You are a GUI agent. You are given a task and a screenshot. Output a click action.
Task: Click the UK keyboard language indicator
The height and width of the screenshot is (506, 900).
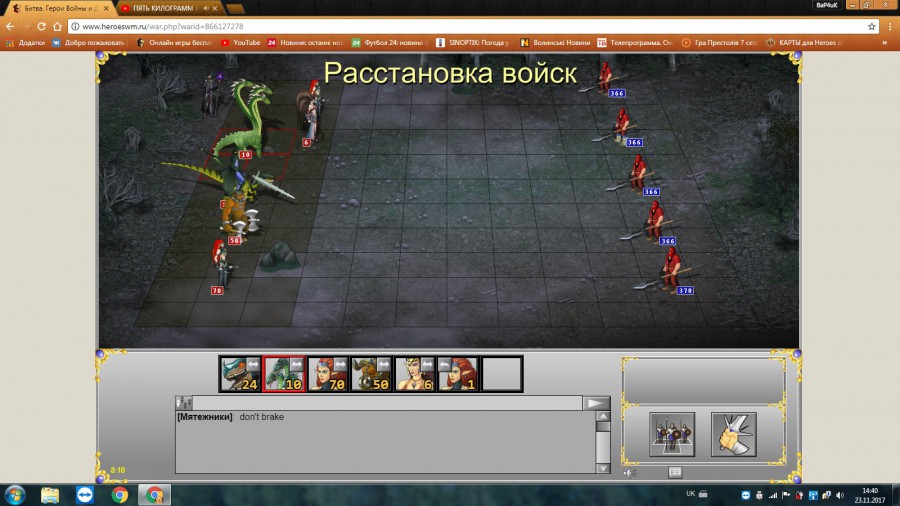(690, 493)
